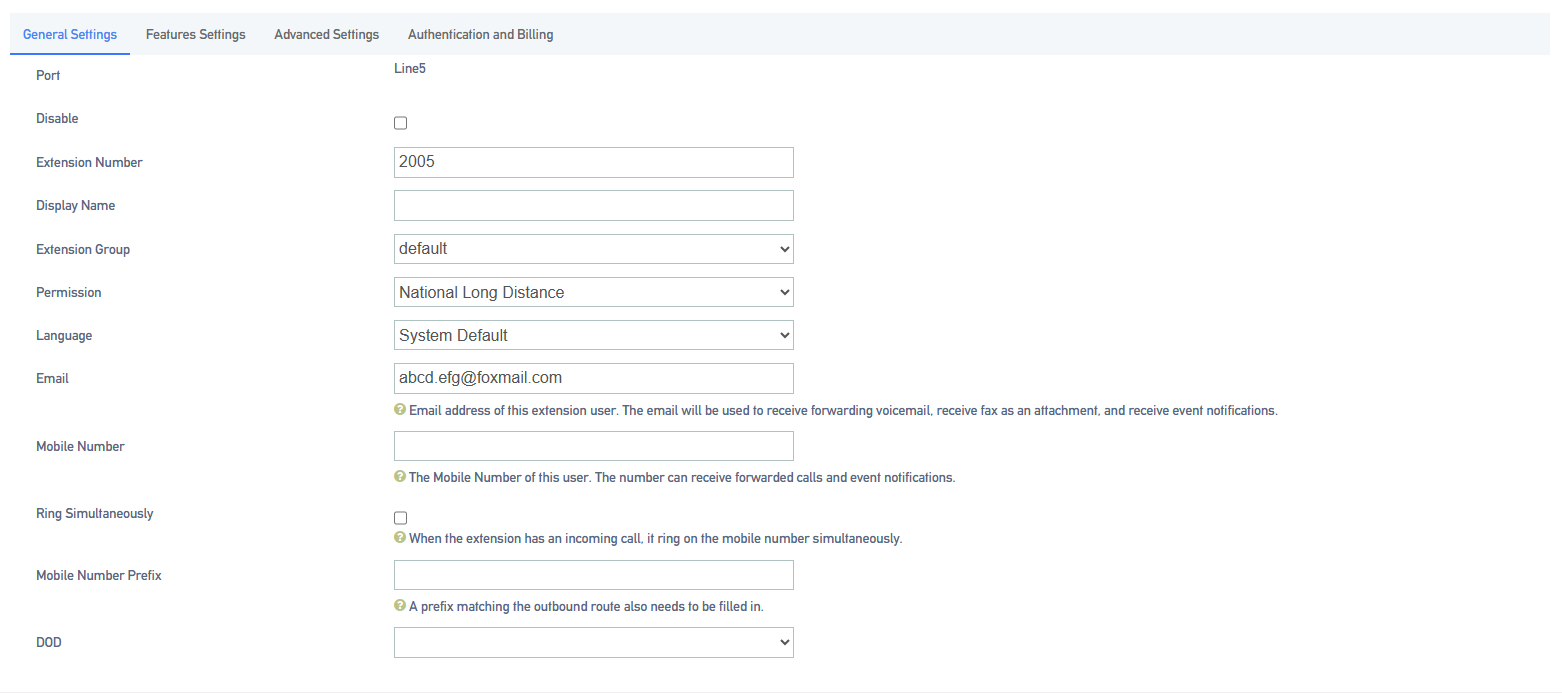Click the Extension Number input field
The image size is (1562, 693).
point(594,162)
